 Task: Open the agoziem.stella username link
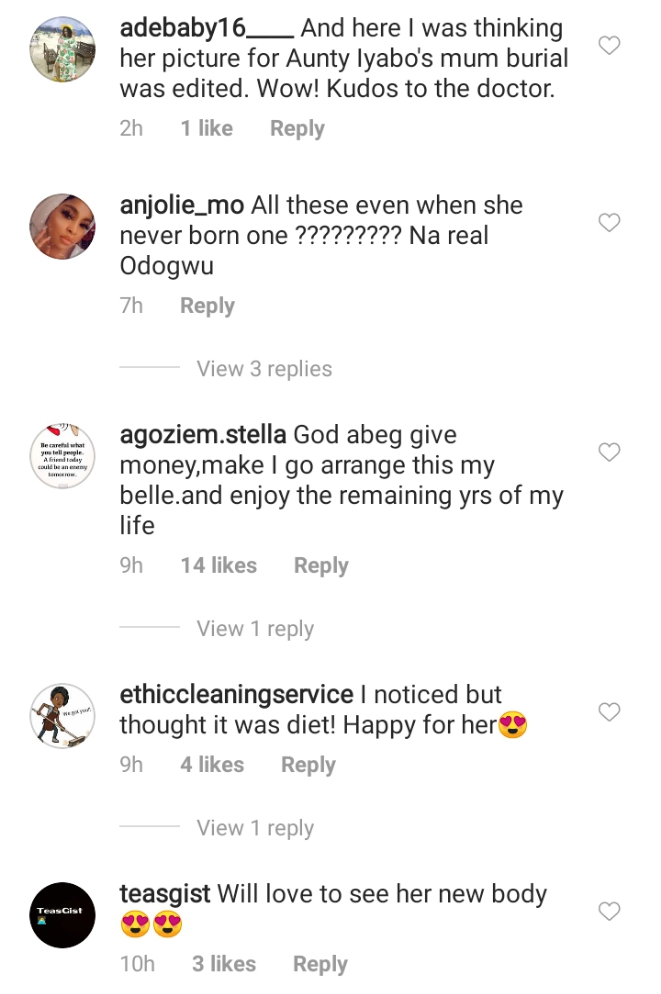203,436
